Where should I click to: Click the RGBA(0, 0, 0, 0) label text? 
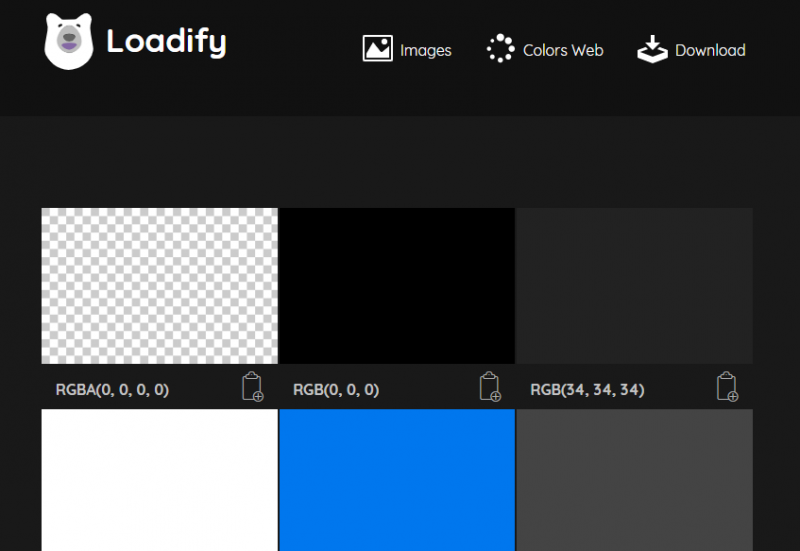coord(112,390)
